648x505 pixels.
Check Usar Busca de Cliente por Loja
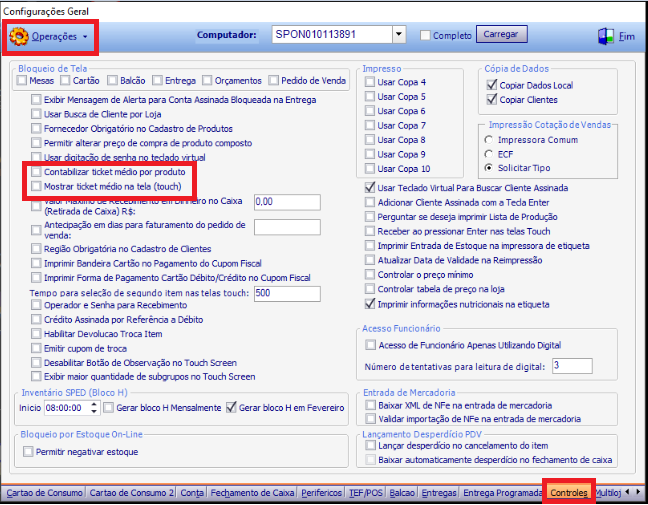coord(36,114)
